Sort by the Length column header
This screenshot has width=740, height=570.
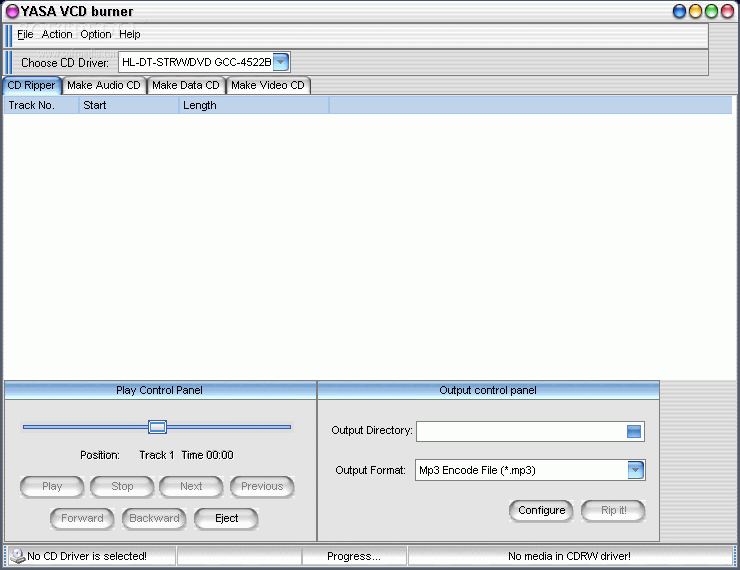pyautogui.click(x=253, y=105)
